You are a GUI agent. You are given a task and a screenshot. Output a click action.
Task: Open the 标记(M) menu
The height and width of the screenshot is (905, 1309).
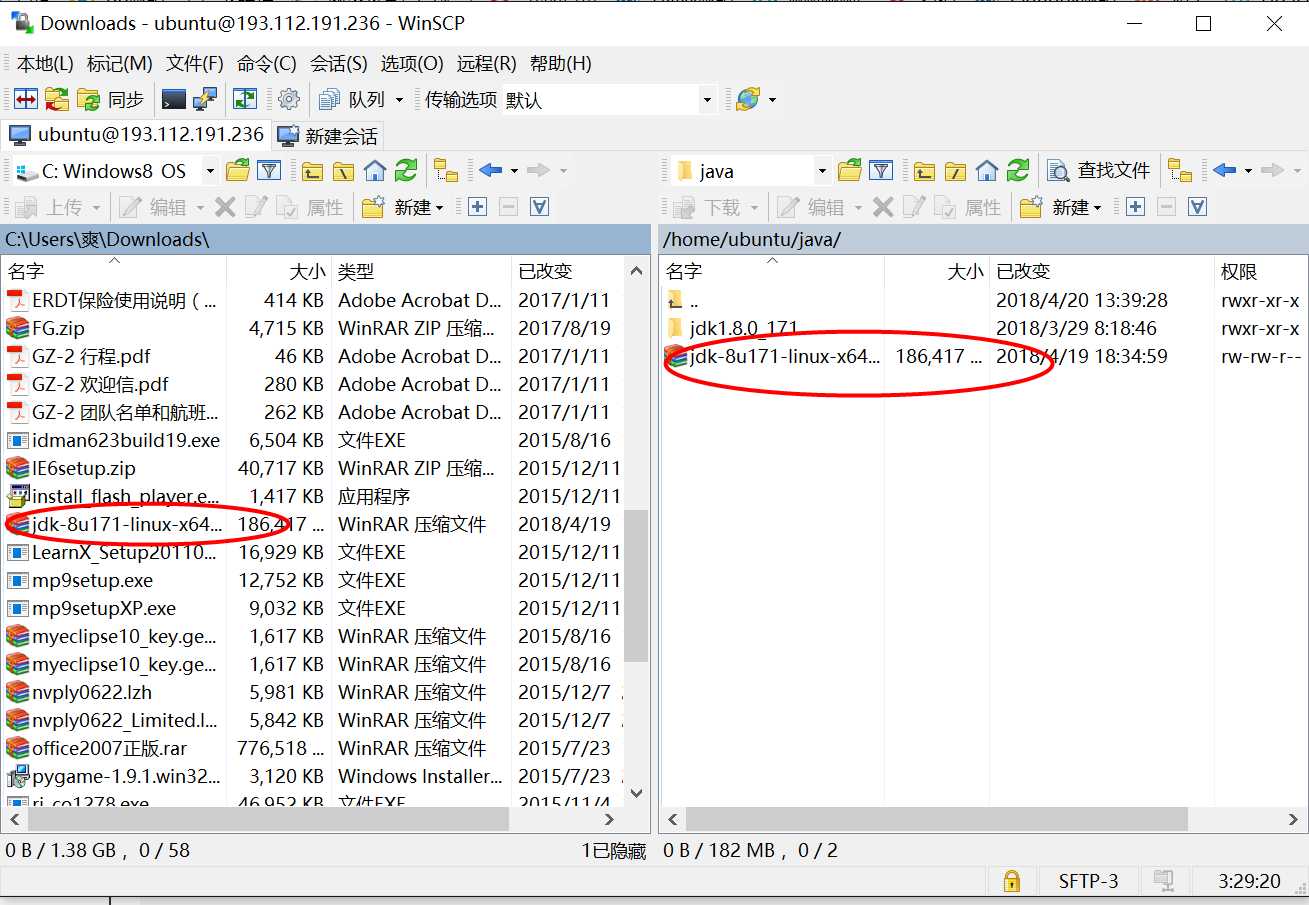pyautogui.click(x=120, y=63)
